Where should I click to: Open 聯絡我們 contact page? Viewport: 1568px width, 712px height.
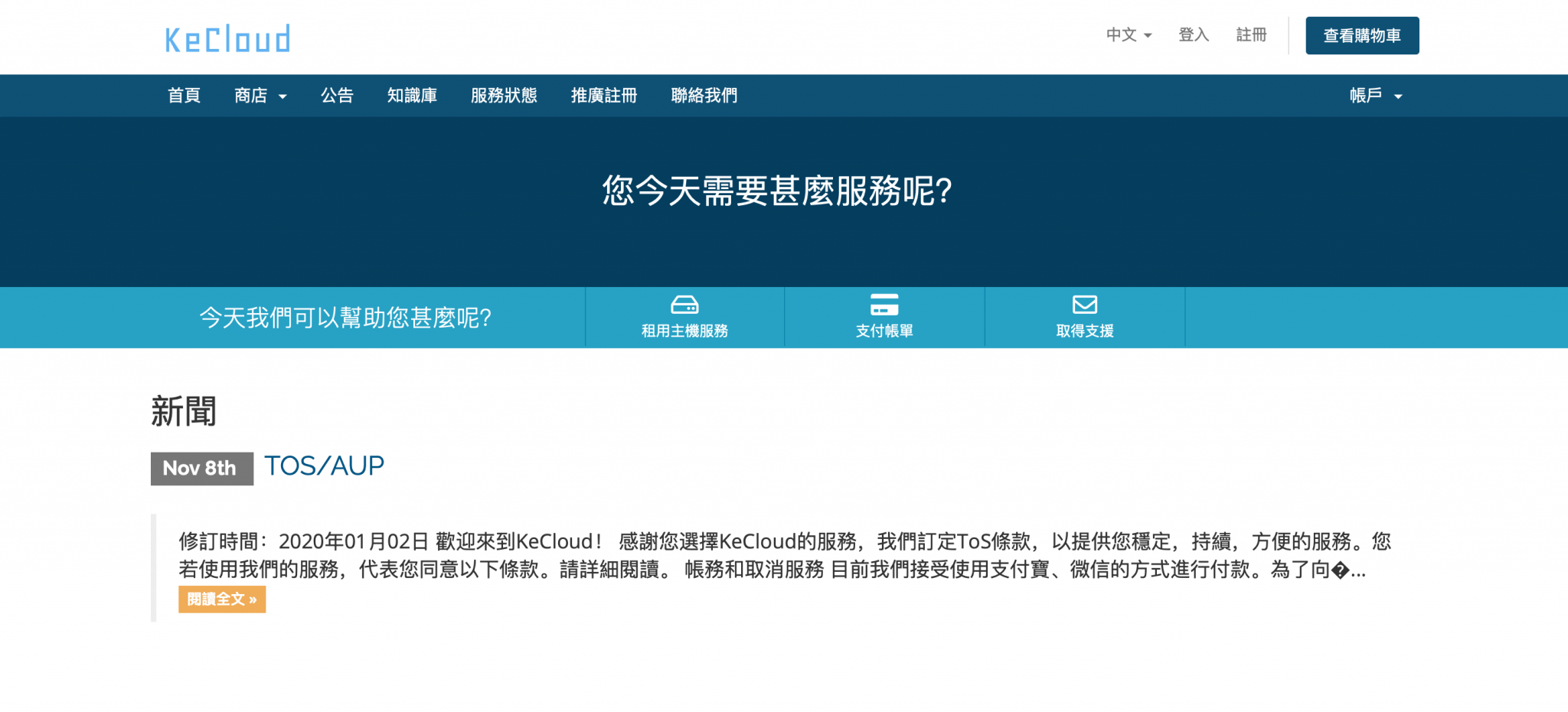tap(704, 96)
